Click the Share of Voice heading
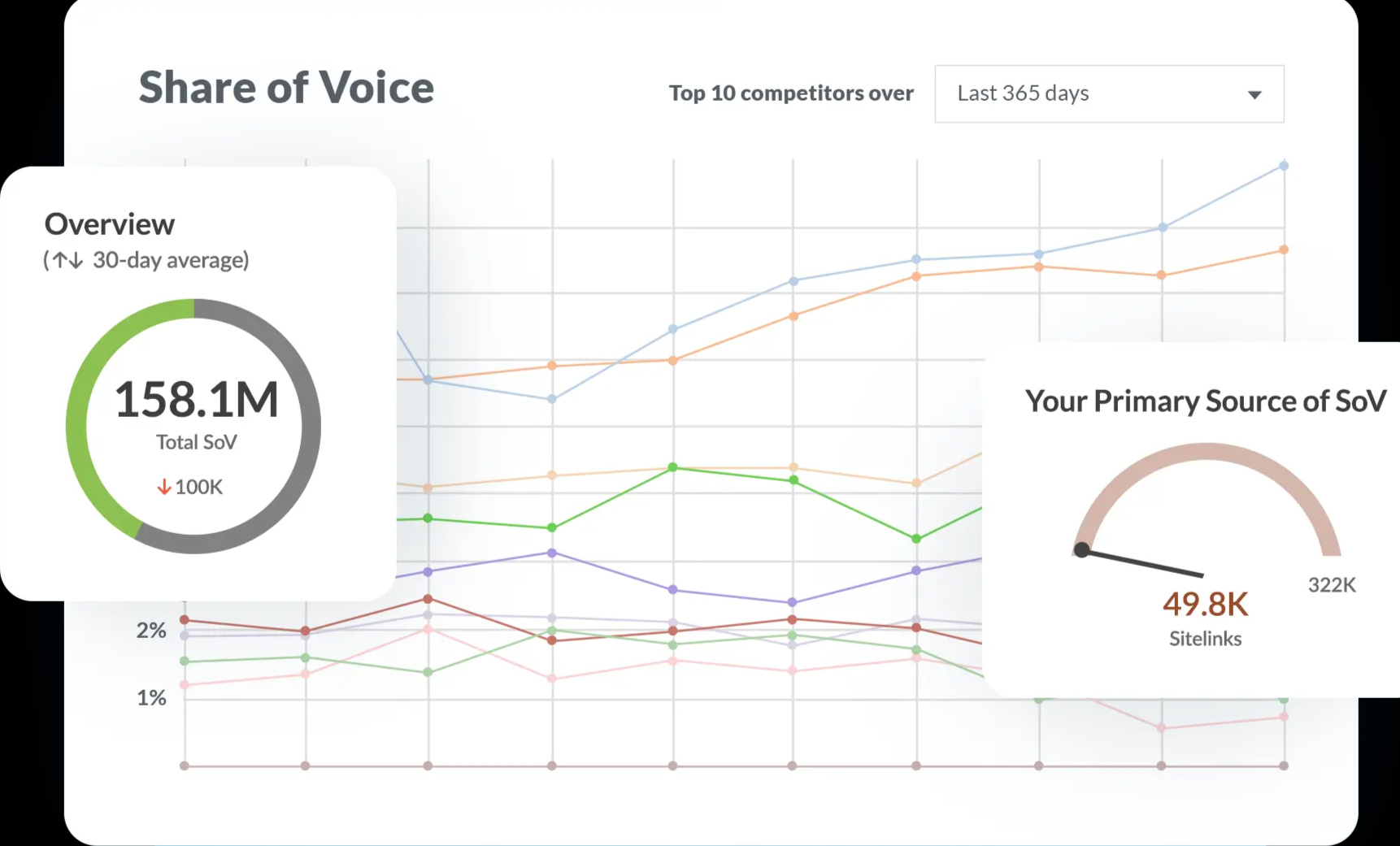This screenshot has height=846, width=1400. tap(286, 88)
